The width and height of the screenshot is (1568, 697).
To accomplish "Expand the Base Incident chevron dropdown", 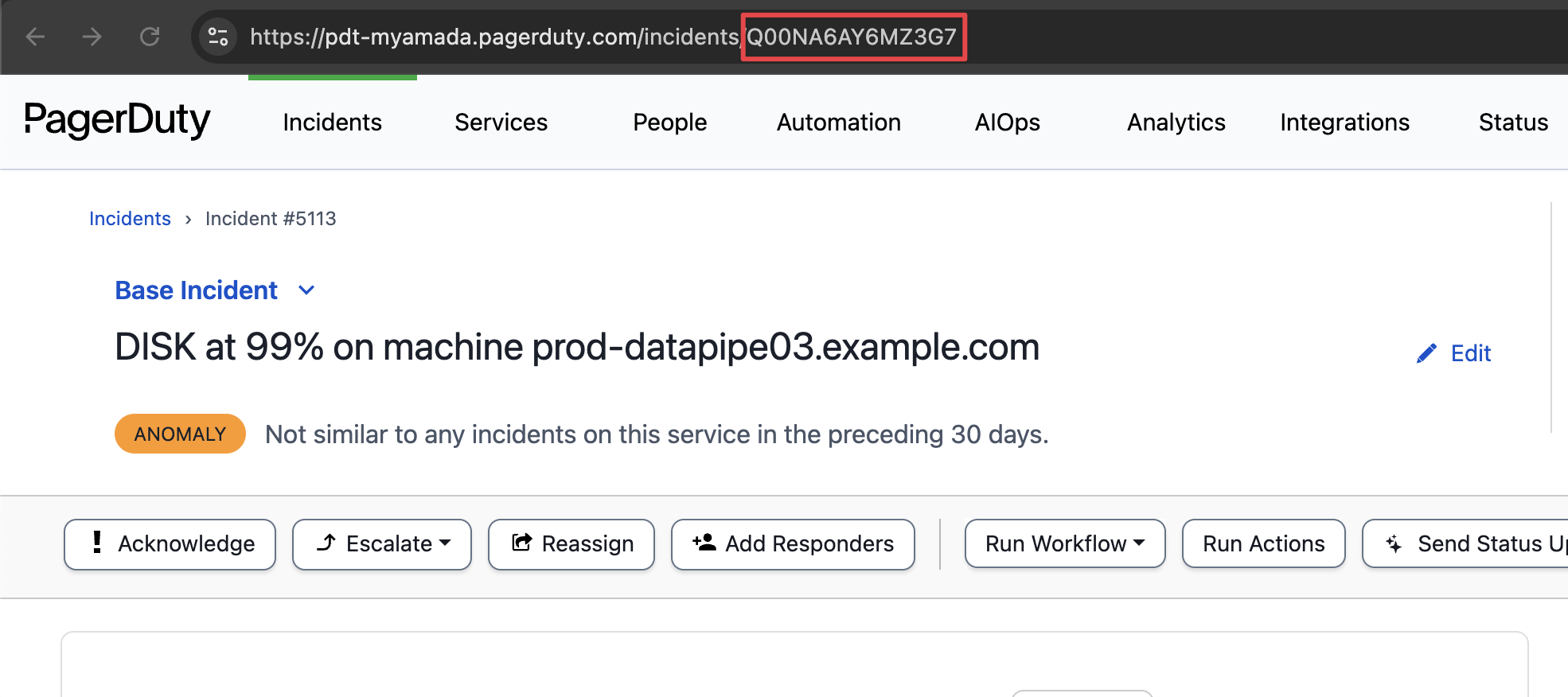I will click(306, 290).
